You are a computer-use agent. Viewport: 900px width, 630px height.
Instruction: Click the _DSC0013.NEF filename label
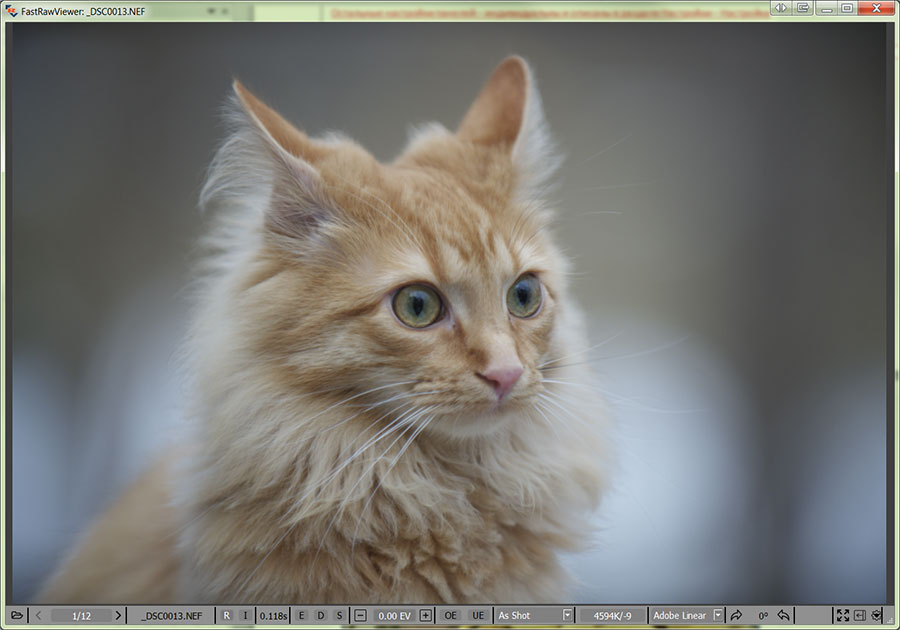(x=172, y=615)
